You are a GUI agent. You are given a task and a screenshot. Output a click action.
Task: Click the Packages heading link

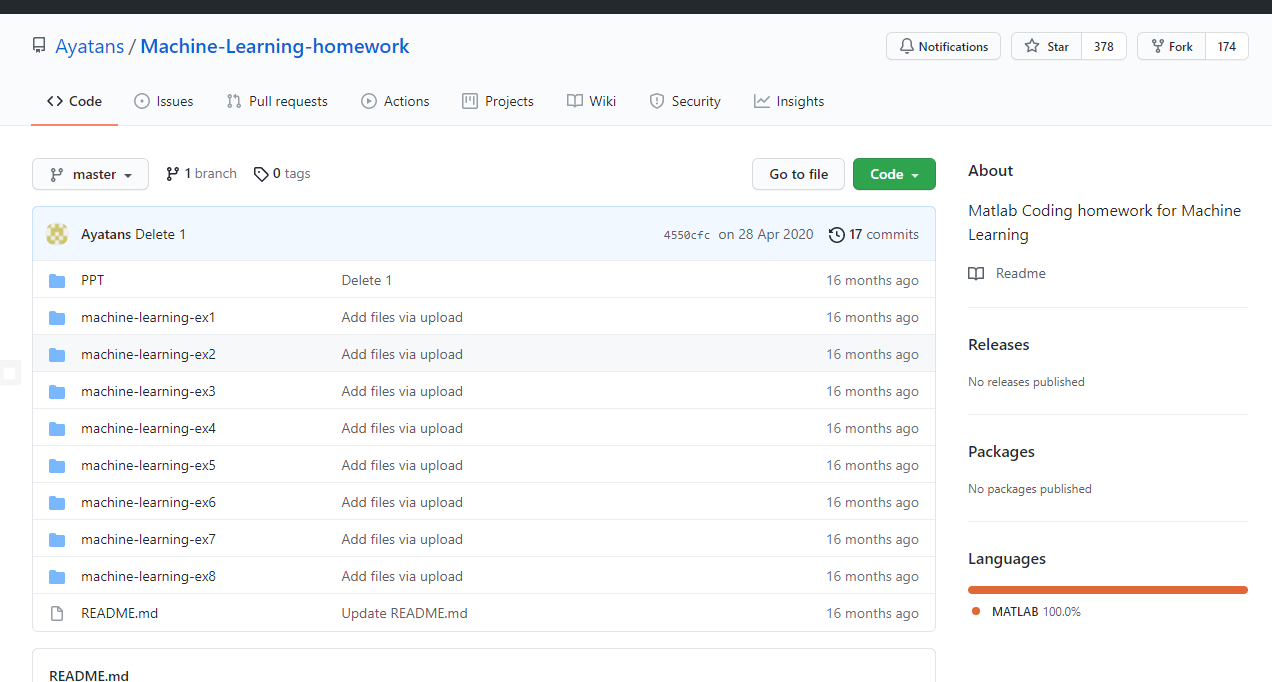1001,451
